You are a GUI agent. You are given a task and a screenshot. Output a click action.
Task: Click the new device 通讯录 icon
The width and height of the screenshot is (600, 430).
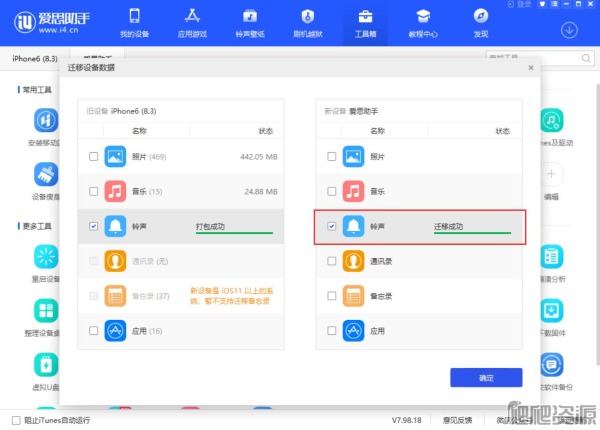353,261
